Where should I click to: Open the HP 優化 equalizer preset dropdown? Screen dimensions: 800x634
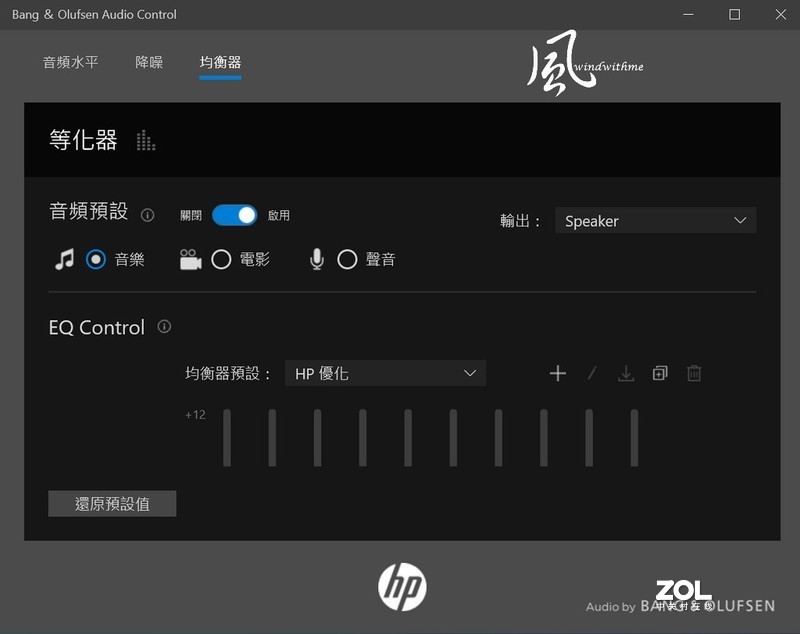(385, 372)
